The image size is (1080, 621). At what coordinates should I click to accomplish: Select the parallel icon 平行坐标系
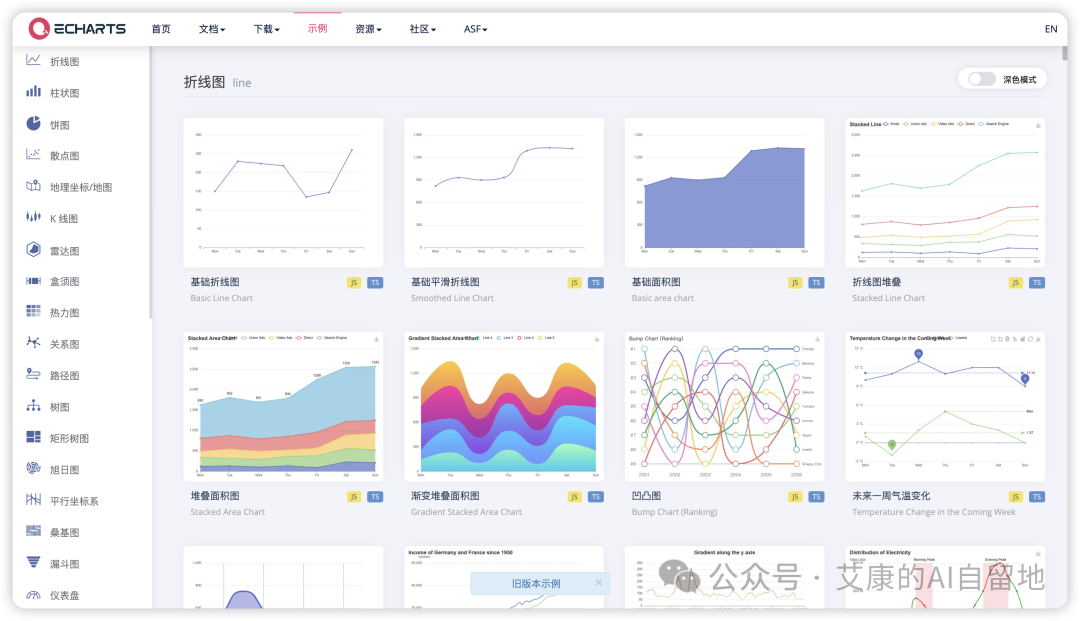[33, 500]
